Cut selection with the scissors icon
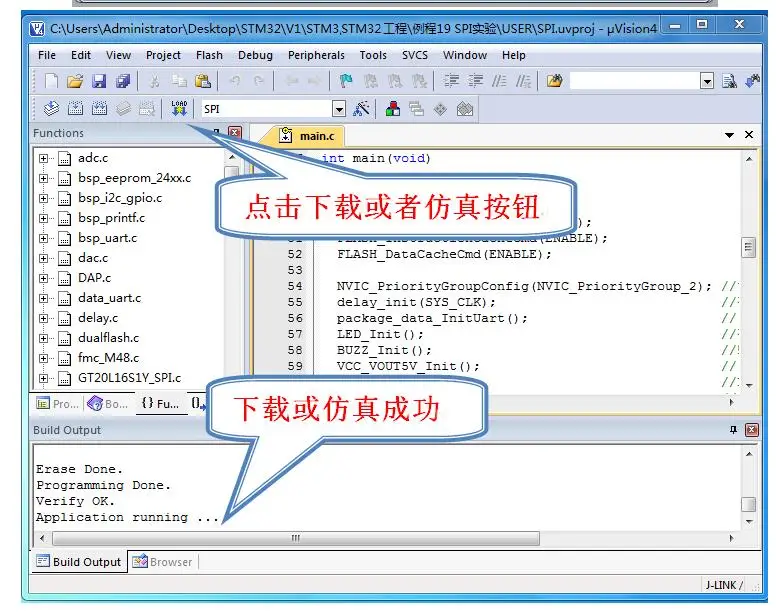The image size is (776, 612). pos(154,81)
